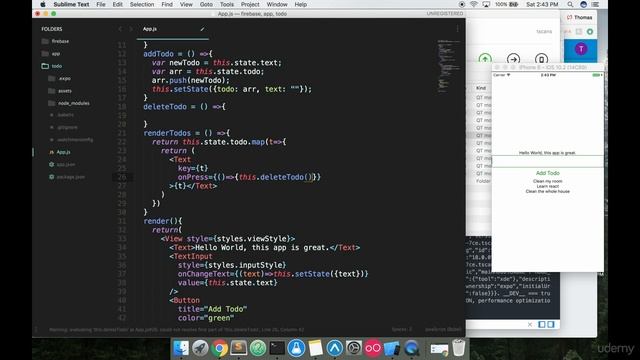Image resolution: width=640 pixels, height=360 pixels.
Task: Click the syntax selector in status bar
Action: pyautogui.click(x=443, y=329)
